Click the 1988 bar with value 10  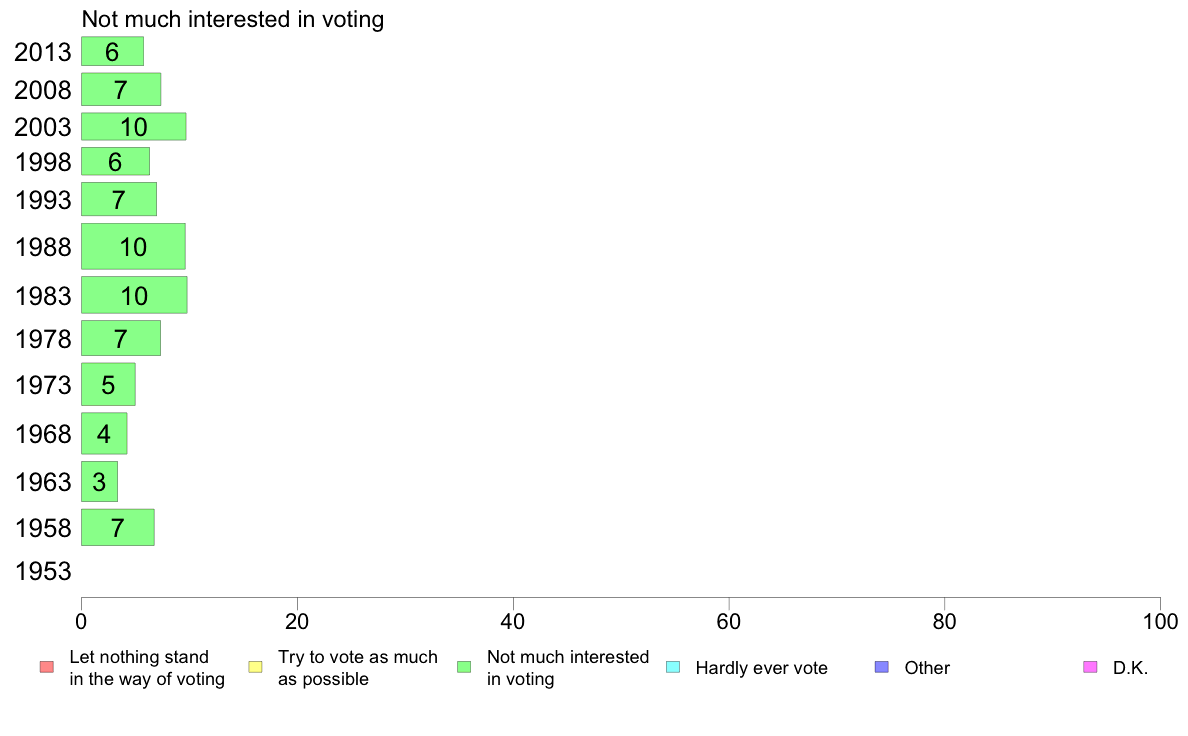click(x=133, y=246)
